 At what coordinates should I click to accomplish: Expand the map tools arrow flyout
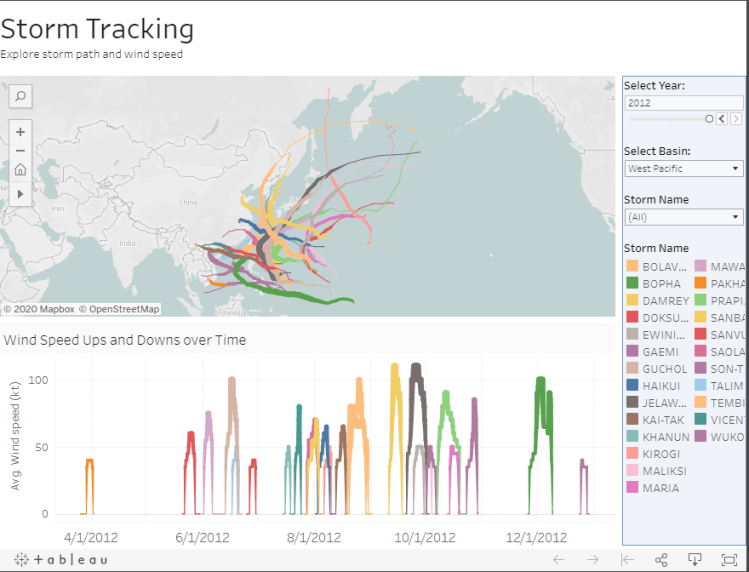point(20,192)
